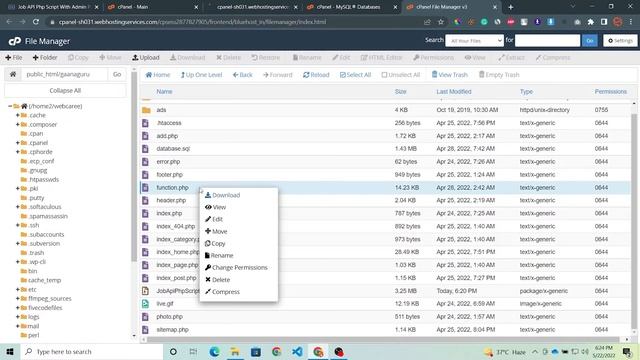Viewport: 640px width, 360px height.
Task: Open the All Your Files search dropdown
Action: coord(474,41)
